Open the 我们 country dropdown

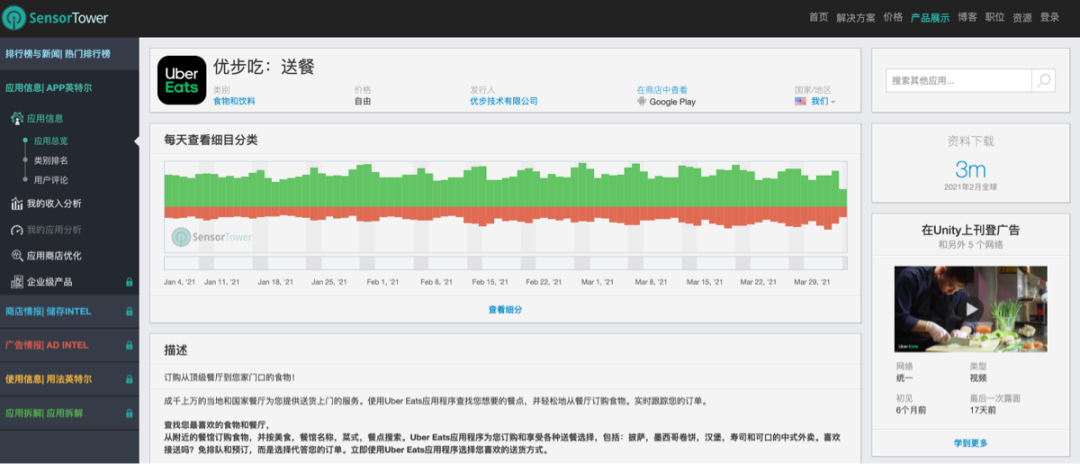823,101
